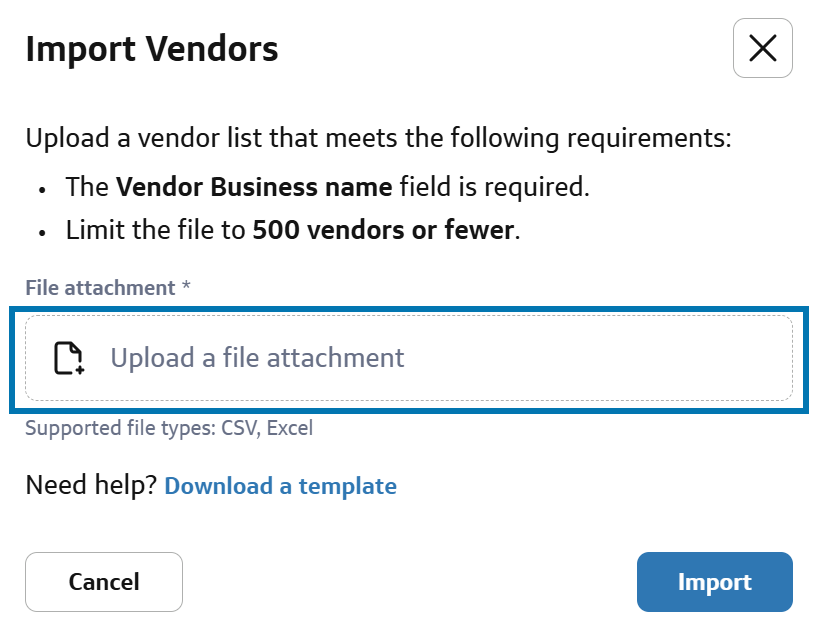Click the "File attachment" field label
Viewport: 815px width, 641px height.
(99, 288)
